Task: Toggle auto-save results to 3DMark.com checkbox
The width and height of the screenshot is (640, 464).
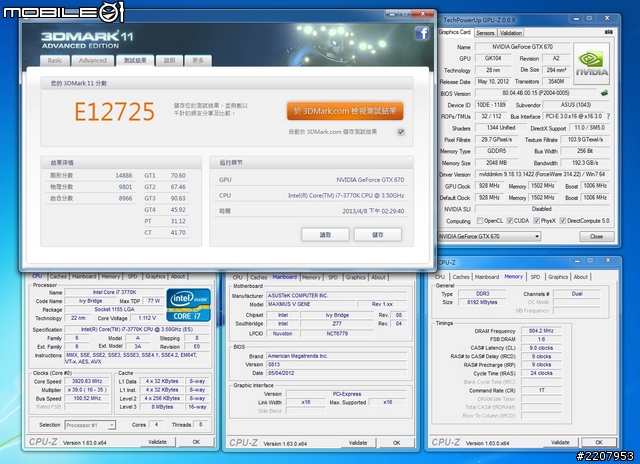Action: click(x=401, y=132)
